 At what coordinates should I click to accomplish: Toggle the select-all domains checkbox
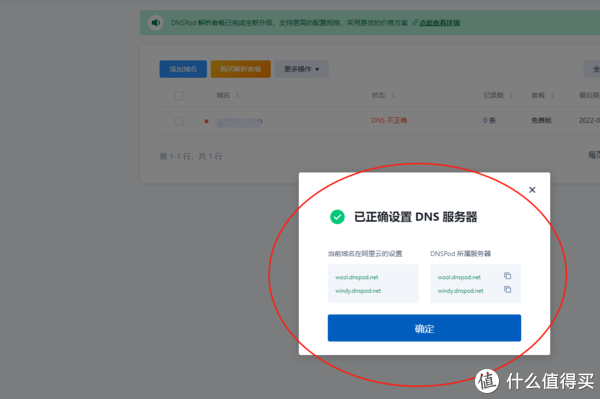click(179, 95)
